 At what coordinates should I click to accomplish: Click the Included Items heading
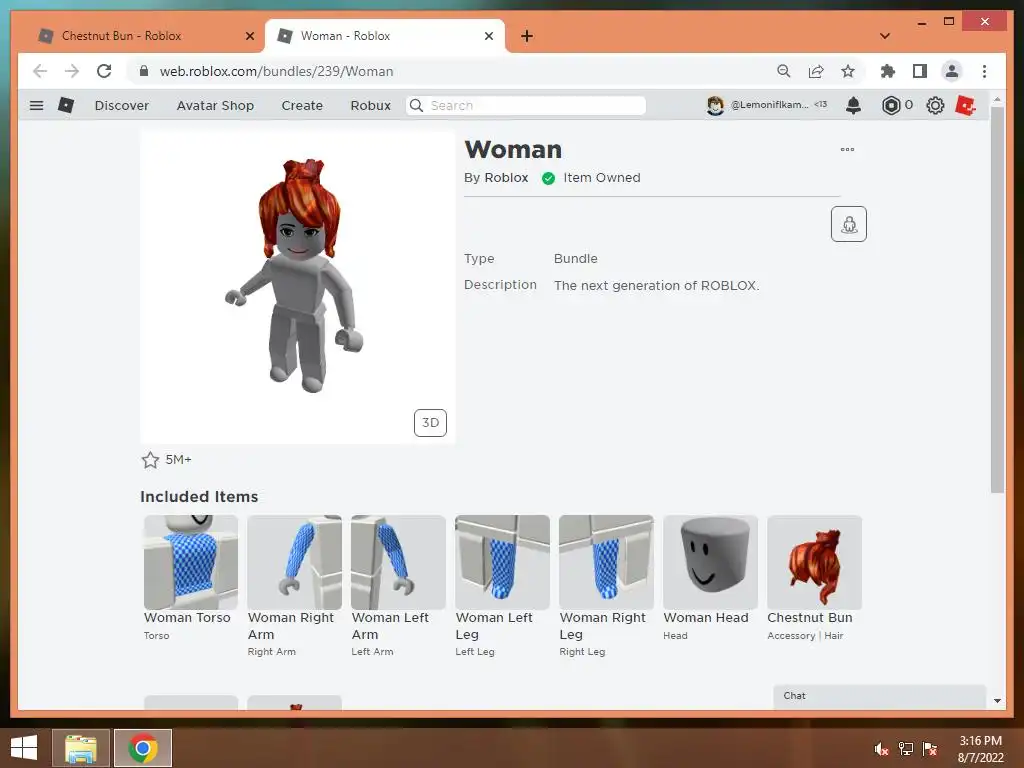coord(199,497)
